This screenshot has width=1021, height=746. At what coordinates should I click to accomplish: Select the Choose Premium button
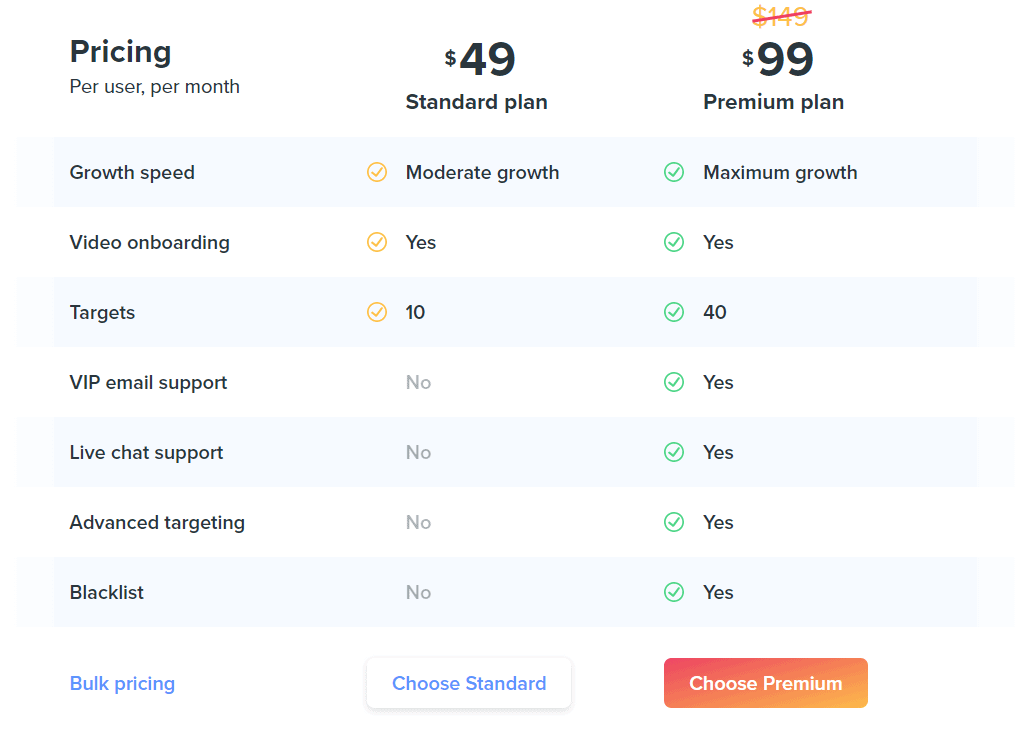(766, 683)
